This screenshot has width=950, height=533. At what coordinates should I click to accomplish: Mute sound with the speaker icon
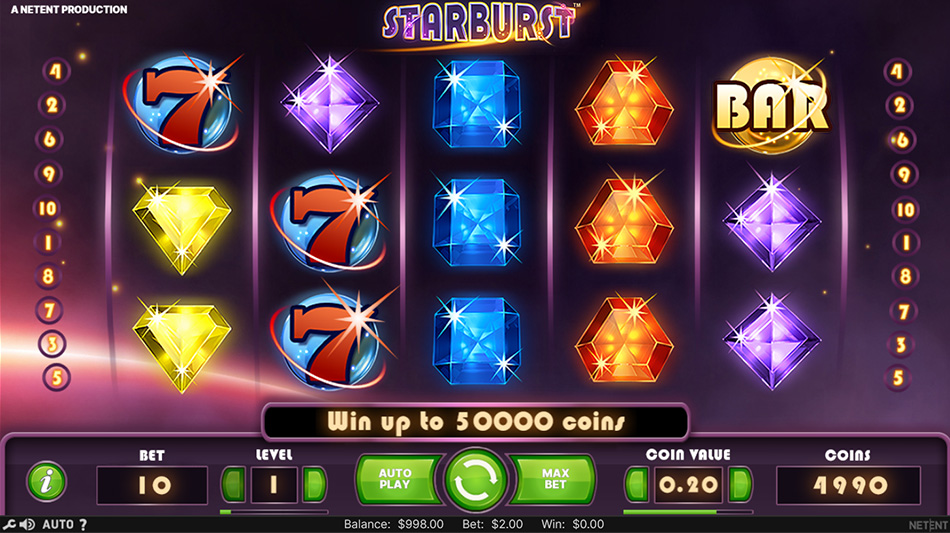point(27,525)
